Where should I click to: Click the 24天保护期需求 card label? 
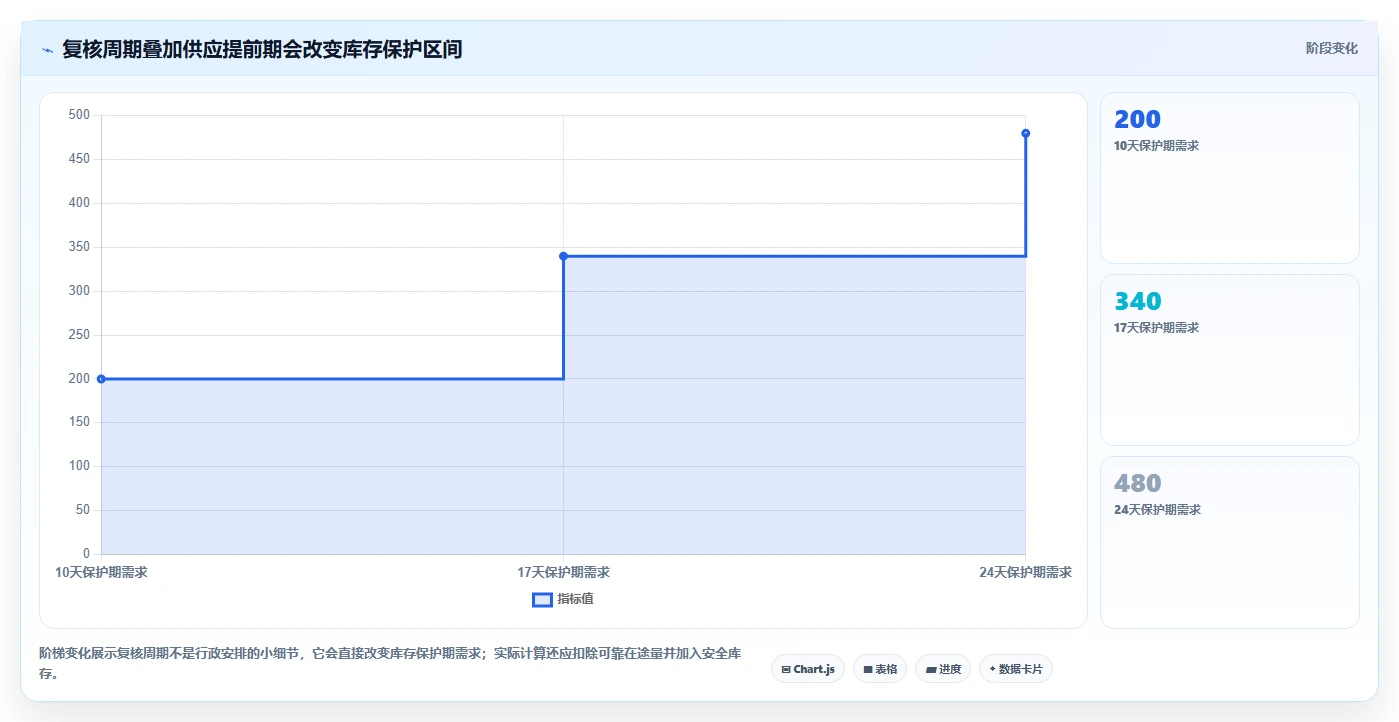(1156, 510)
